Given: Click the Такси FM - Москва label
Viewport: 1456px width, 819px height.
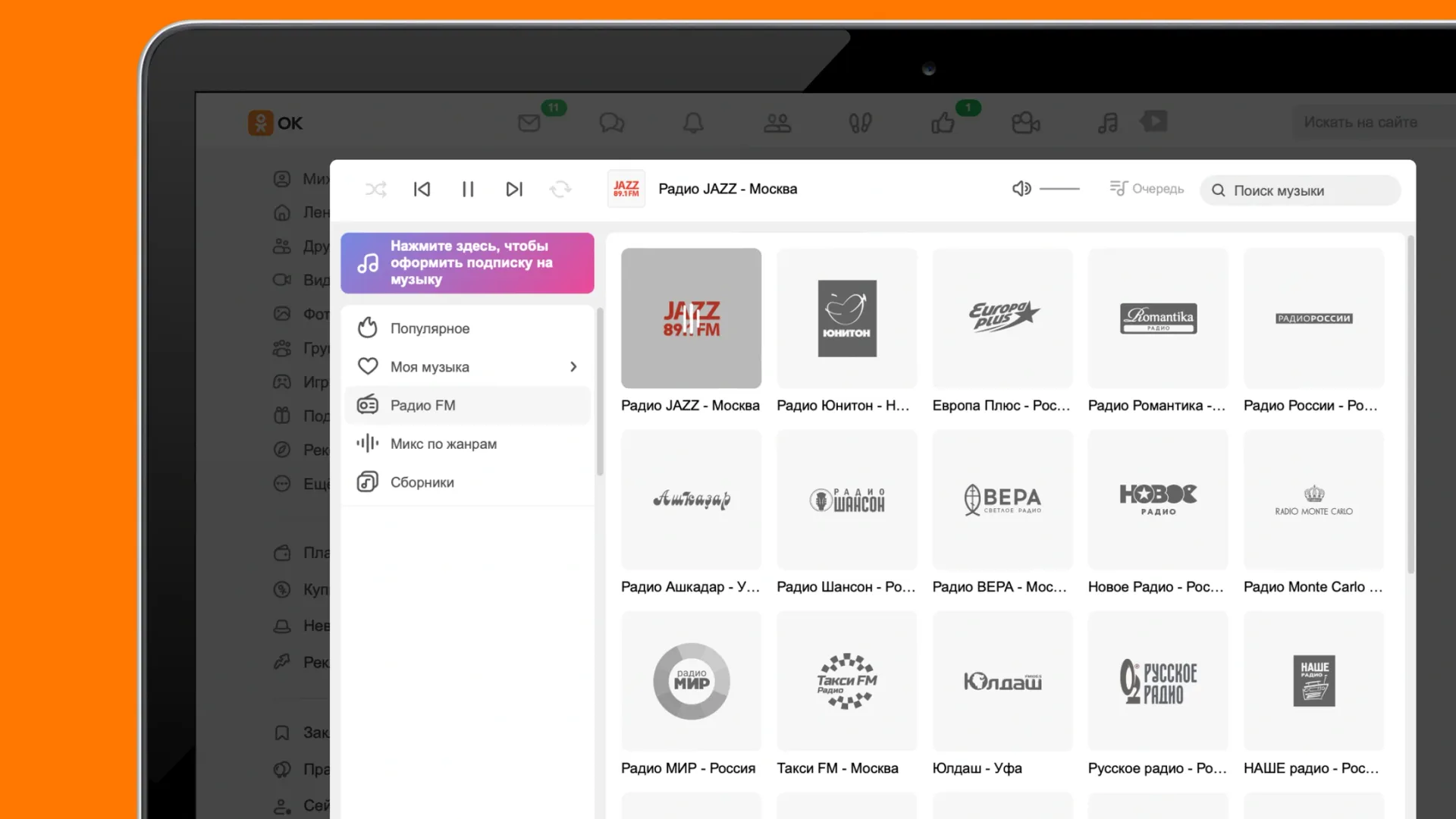Looking at the screenshot, I should [838, 768].
